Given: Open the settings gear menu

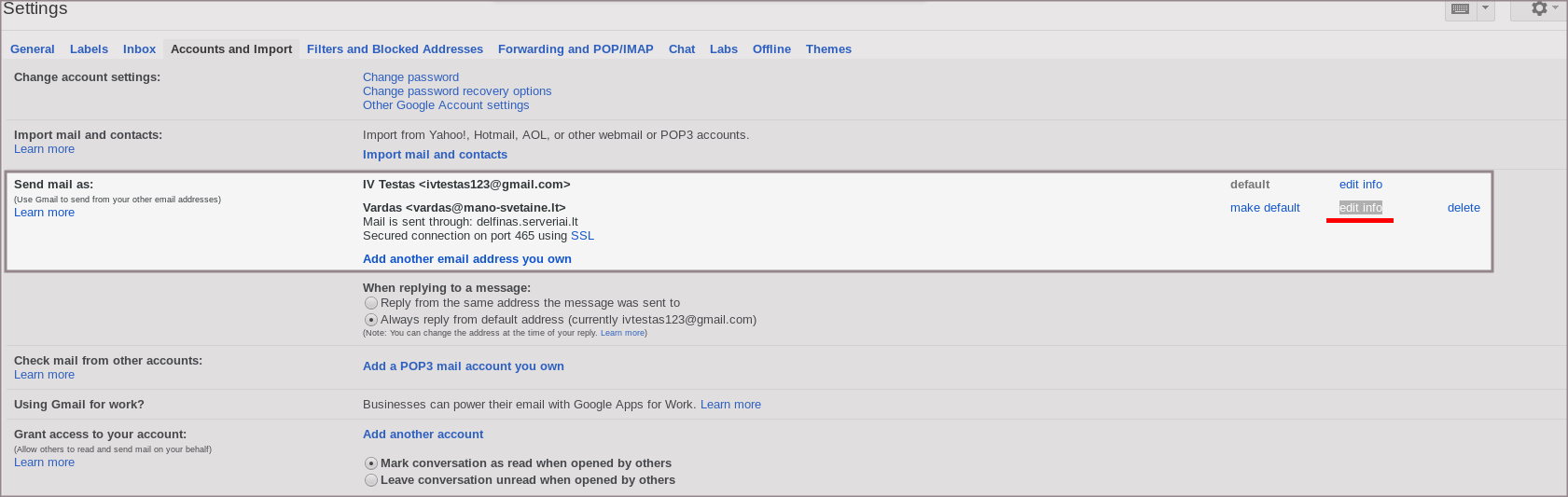Looking at the screenshot, I should (x=1540, y=8).
